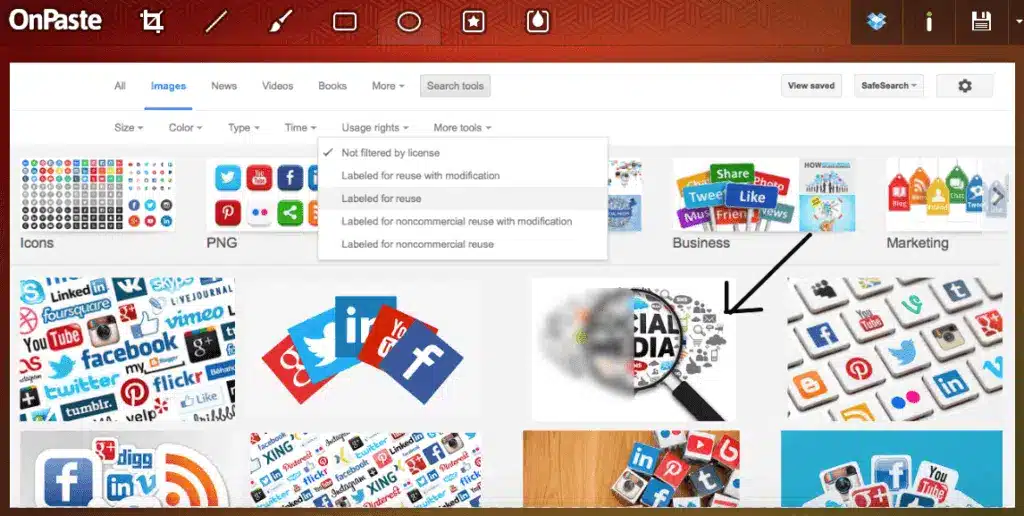Open the Books tab
The image size is (1024, 516).
[x=332, y=86]
